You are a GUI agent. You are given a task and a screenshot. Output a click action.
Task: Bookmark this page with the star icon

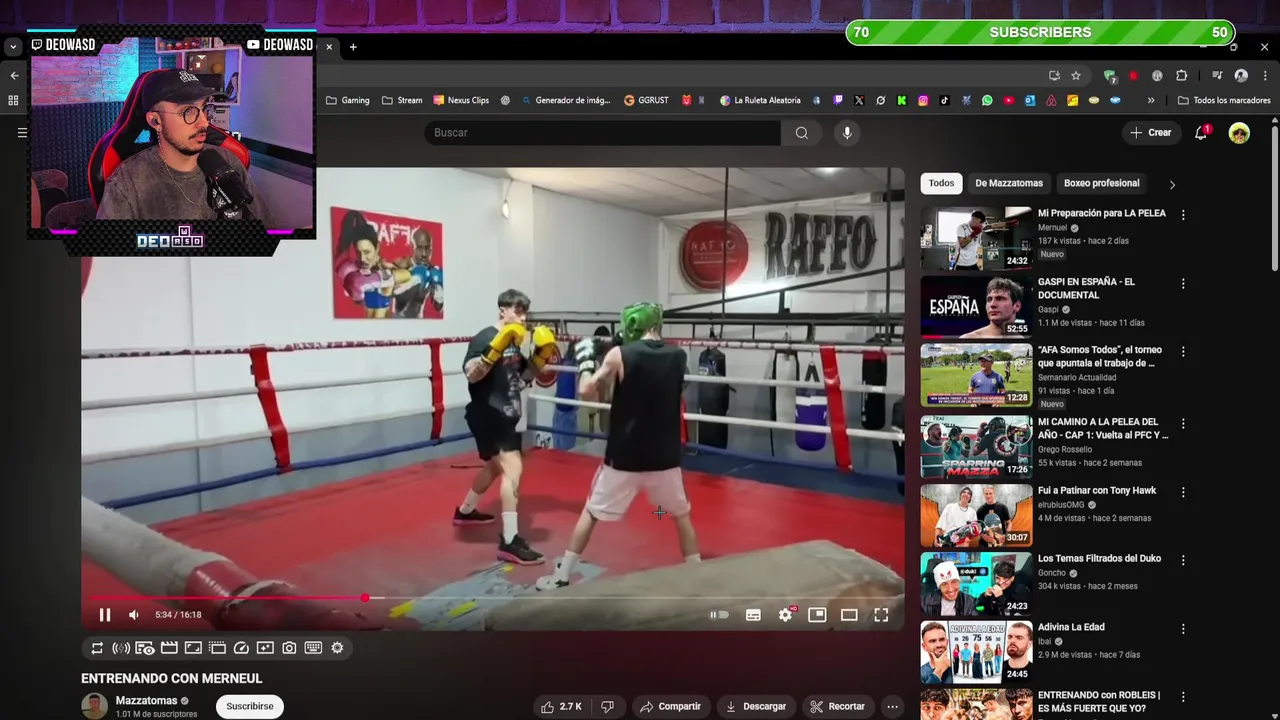[1076, 75]
